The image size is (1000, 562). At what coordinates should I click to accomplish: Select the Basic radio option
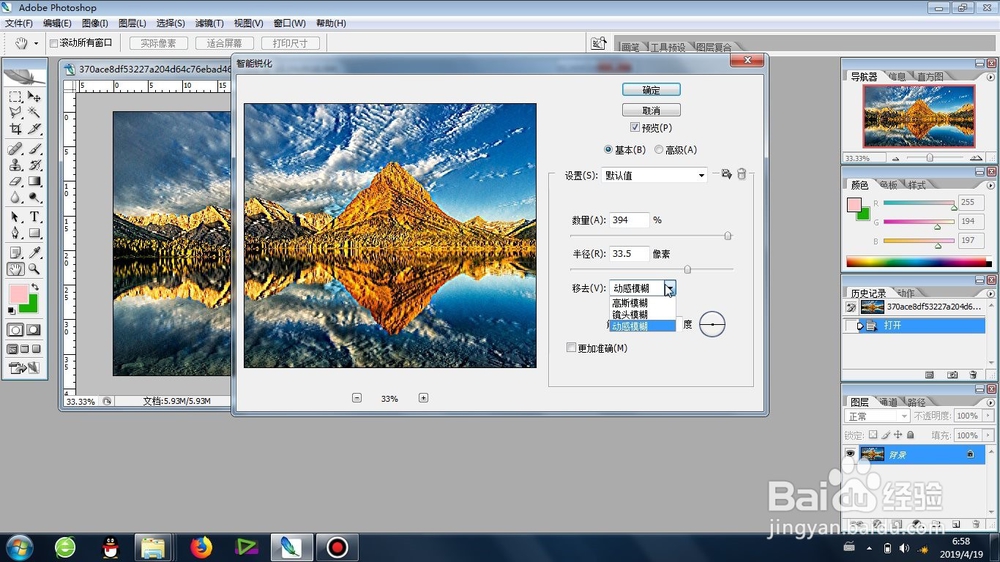click(608, 150)
